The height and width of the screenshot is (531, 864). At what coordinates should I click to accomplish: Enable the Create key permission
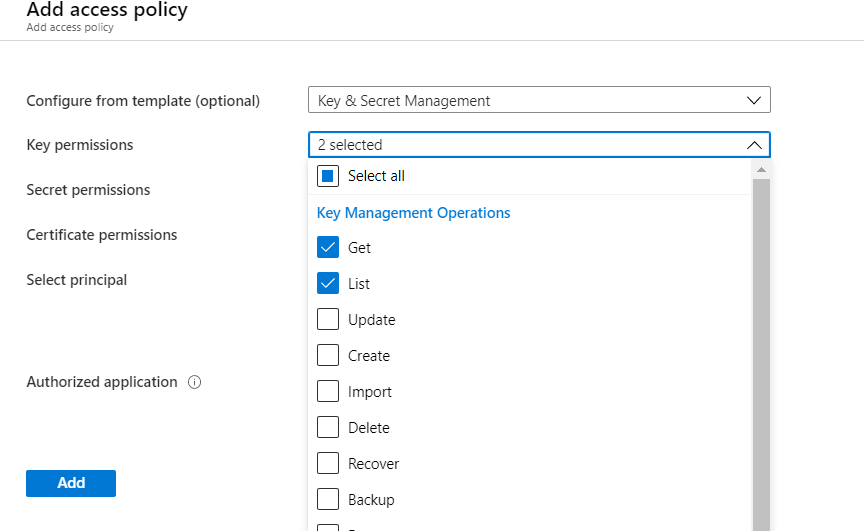(328, 355)
